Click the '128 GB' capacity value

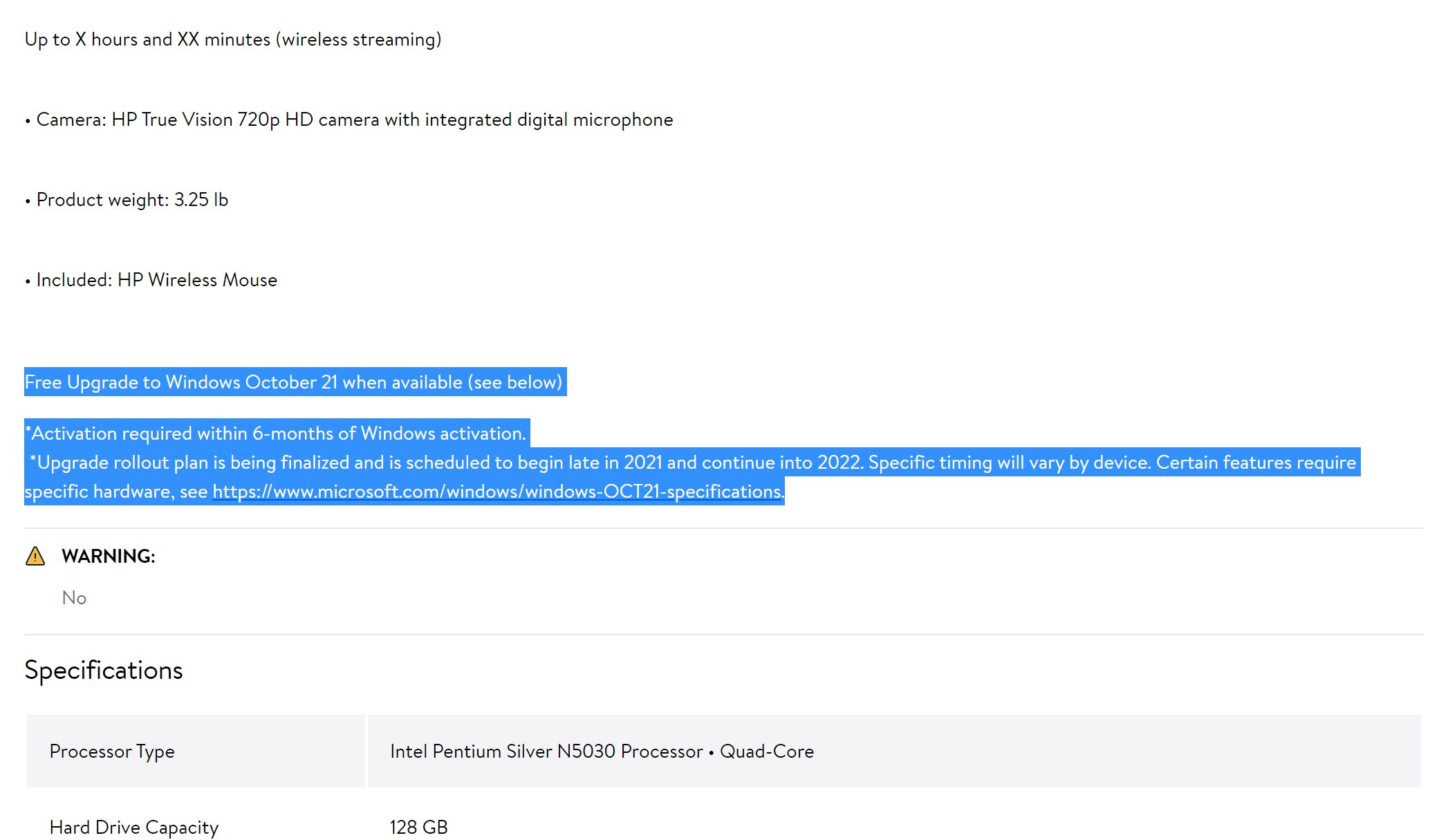click(x=418, y=827)
